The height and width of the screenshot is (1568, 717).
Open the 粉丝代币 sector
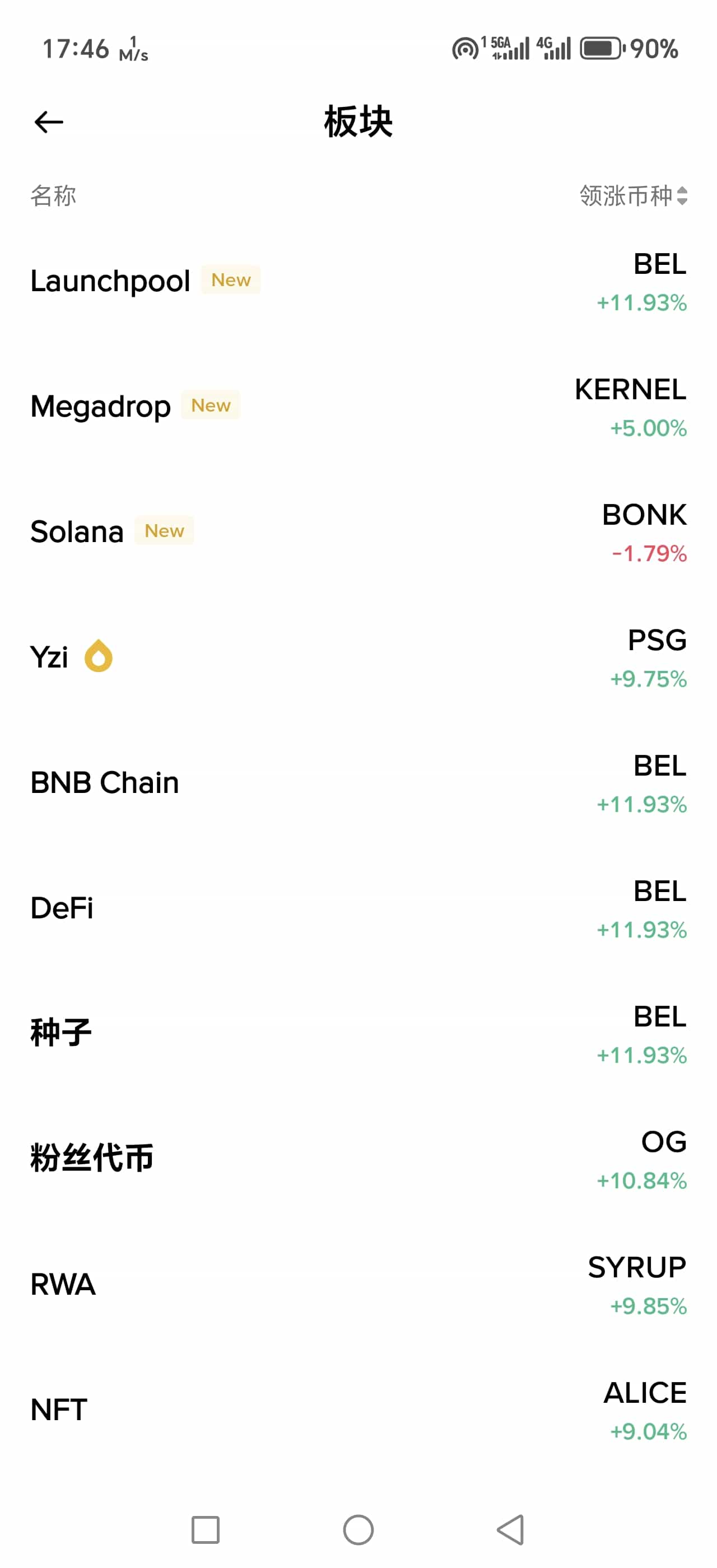[x=92, y=1158]
